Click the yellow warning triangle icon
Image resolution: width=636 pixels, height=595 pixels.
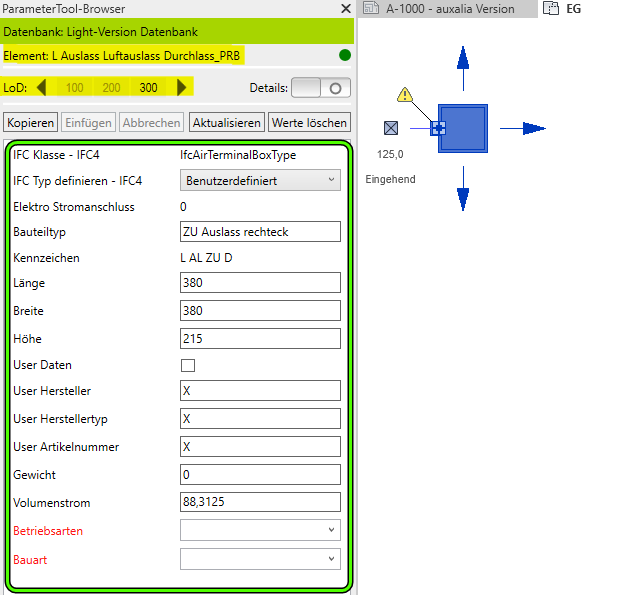(x=405, y=95)
